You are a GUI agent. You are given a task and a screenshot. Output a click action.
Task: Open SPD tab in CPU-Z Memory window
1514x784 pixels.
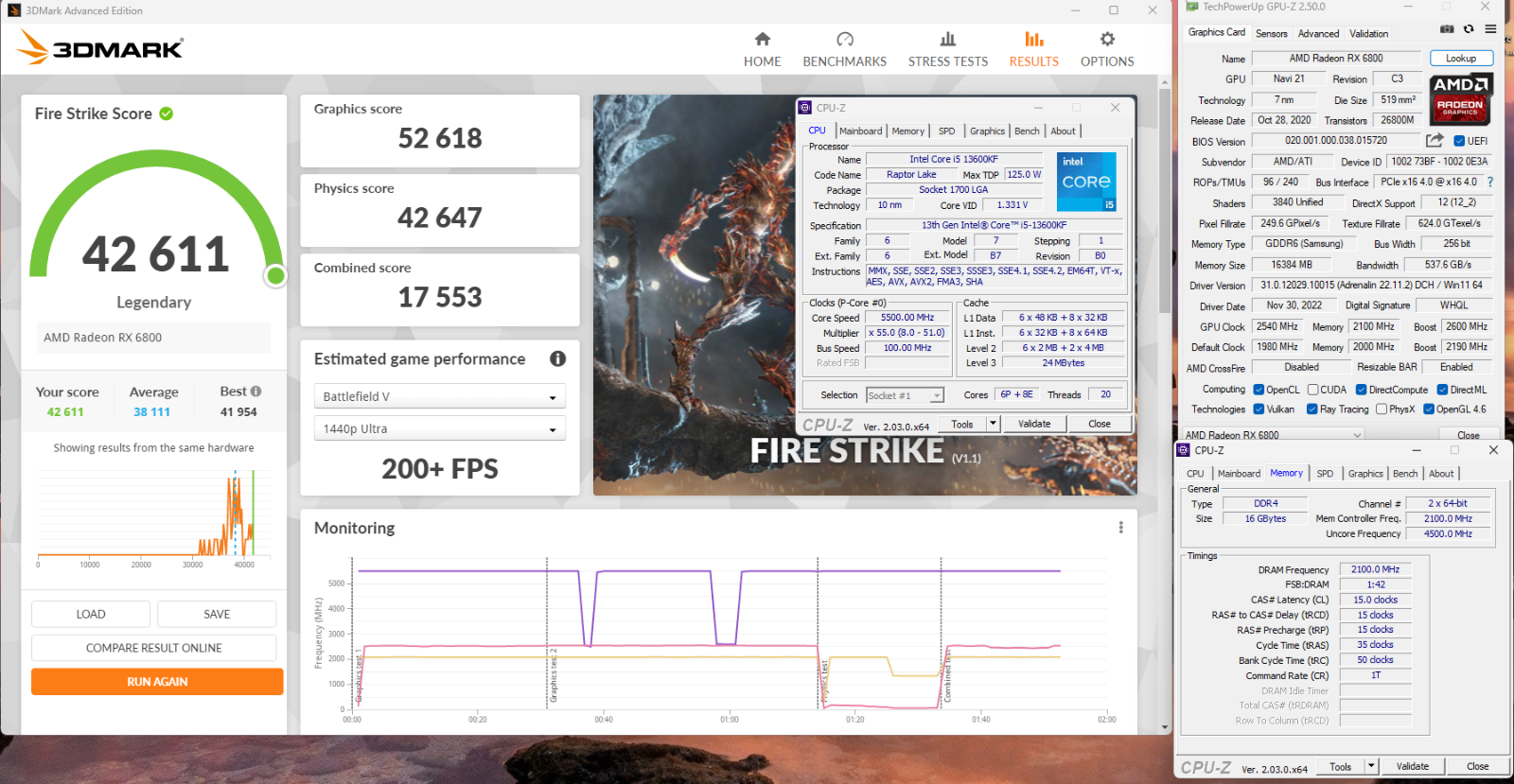click(x=1325, y=473)
